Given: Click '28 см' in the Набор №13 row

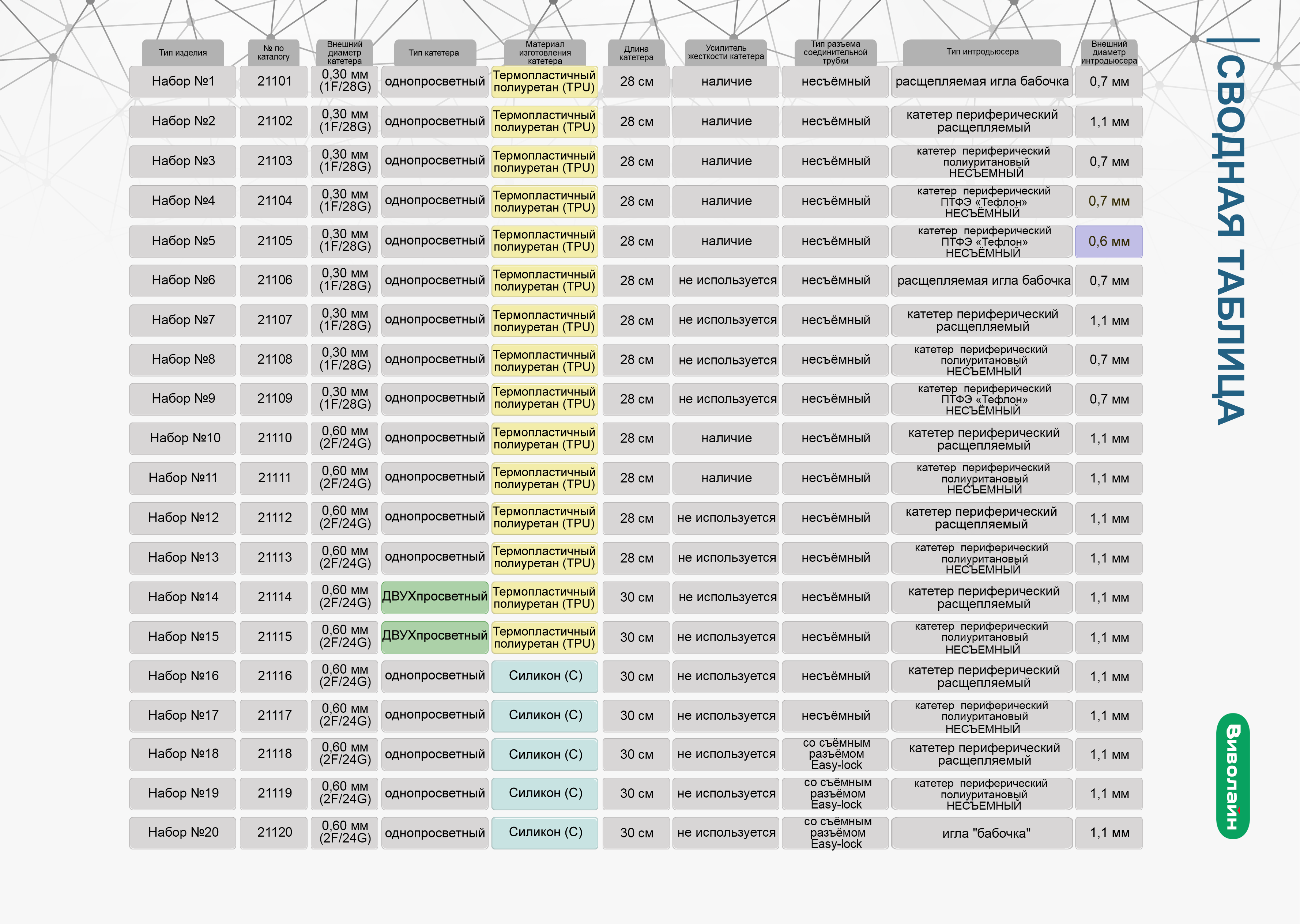Looking at the screenshot, I should tap(636, 558).
